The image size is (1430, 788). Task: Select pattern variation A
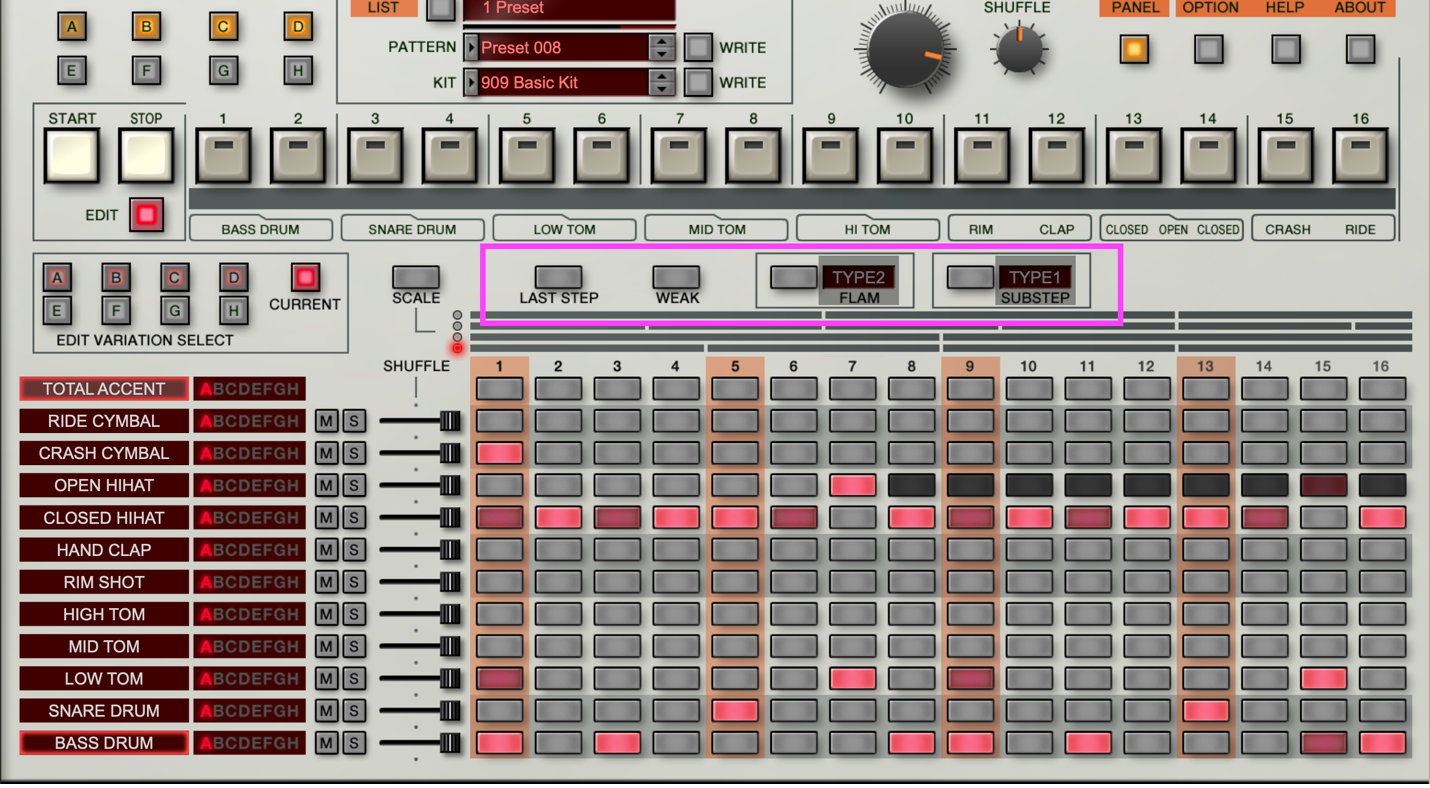coord(57,276)
